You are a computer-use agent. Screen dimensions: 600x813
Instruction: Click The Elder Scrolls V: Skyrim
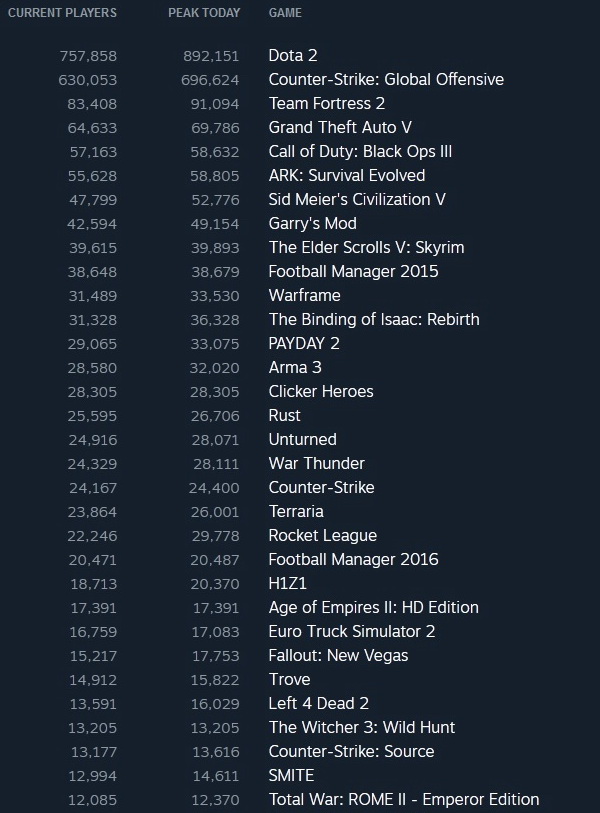click(366, 247)
